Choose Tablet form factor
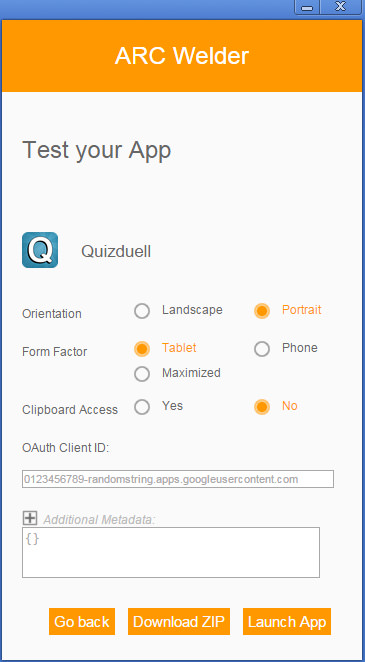This screenshot has height=662, width=365. [x=142, y=349]
